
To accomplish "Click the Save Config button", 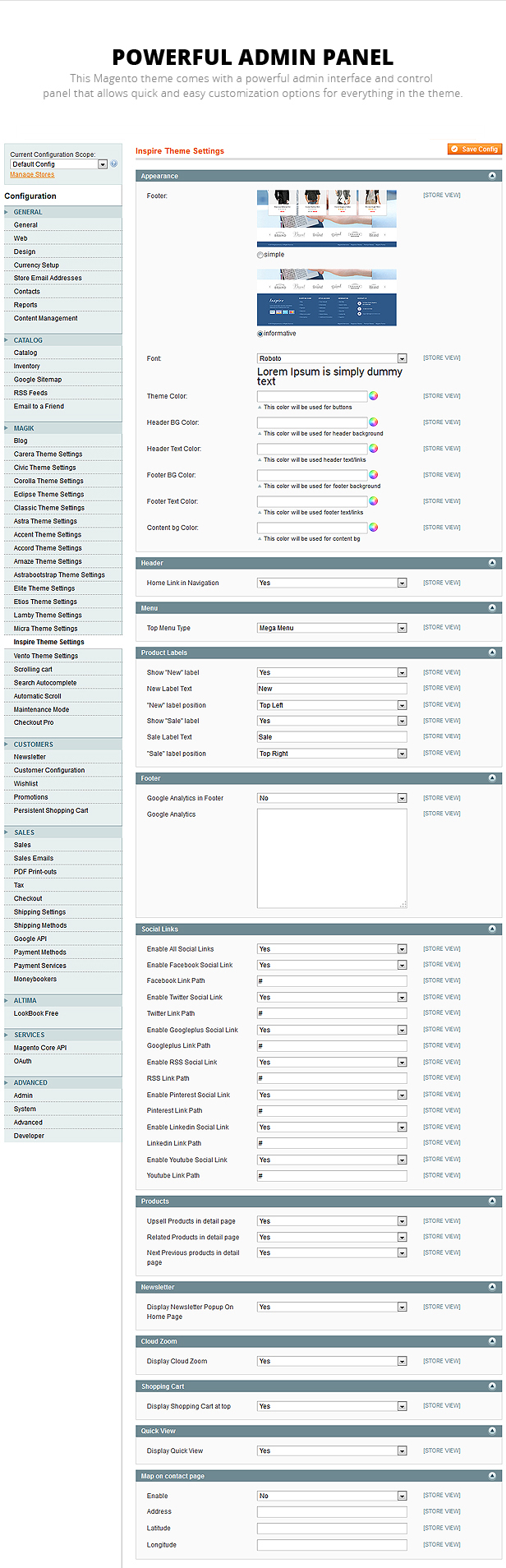I will (x=475, y=149).
